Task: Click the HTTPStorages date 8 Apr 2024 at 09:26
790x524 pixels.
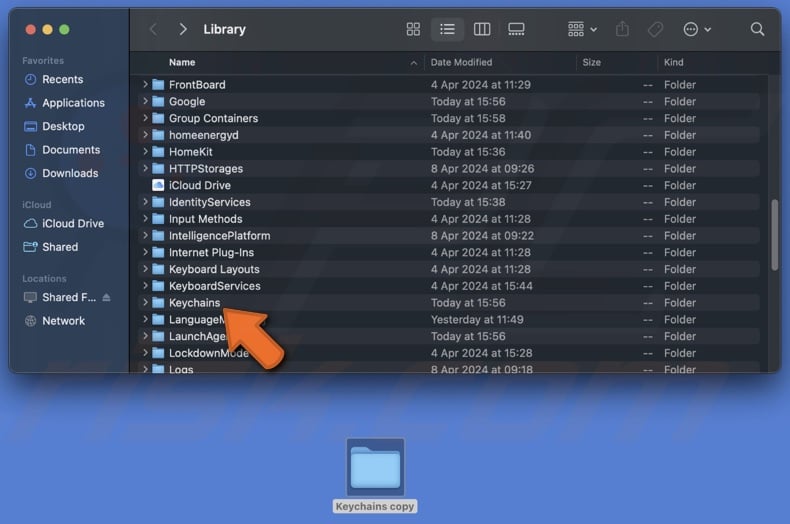Action: pos(482,168)
